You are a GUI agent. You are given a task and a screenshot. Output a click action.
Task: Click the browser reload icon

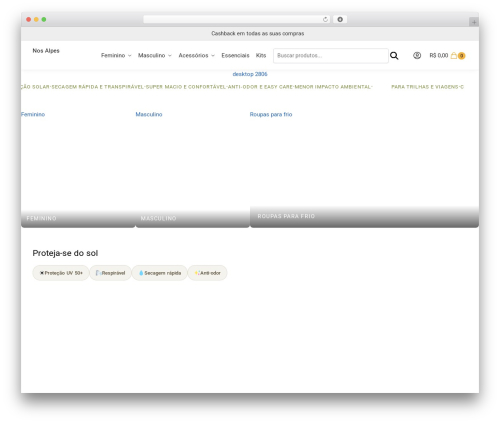tap(325, 19)
